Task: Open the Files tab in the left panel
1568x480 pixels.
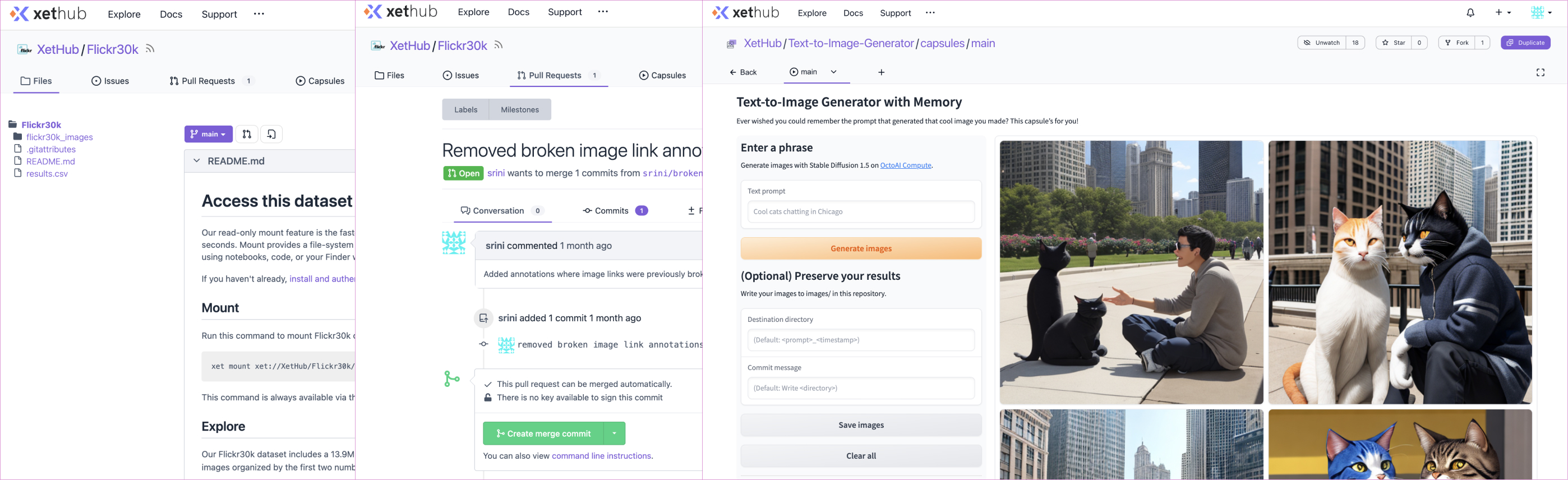Action: (x=36, y=81)
